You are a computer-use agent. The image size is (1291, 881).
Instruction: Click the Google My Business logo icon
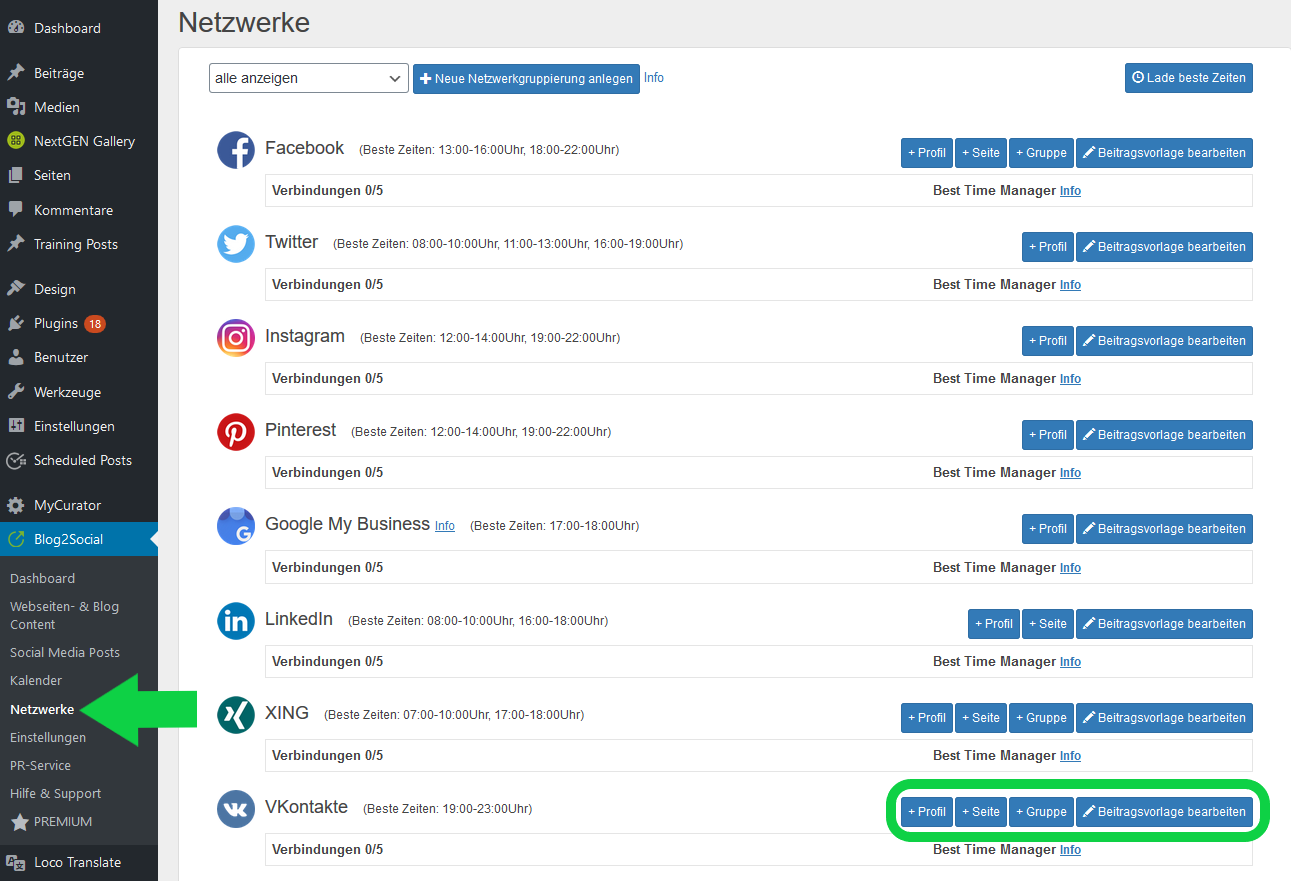click(x=236, y=526)
